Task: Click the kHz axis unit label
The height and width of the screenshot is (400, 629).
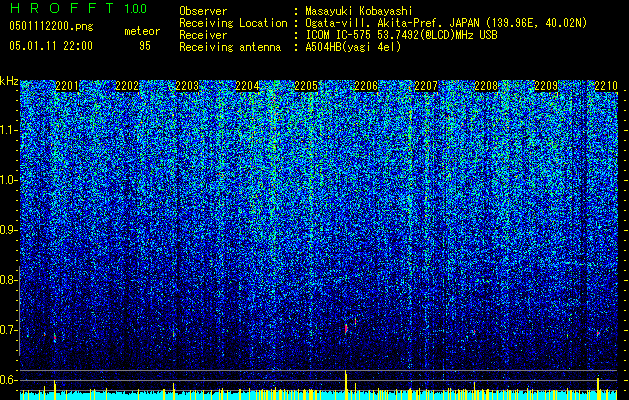Action: click(9, 81)
